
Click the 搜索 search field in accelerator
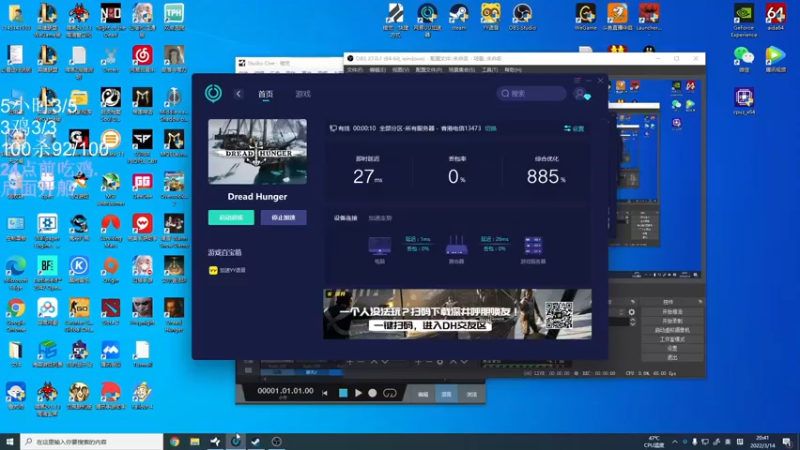[x=531, y=93]
